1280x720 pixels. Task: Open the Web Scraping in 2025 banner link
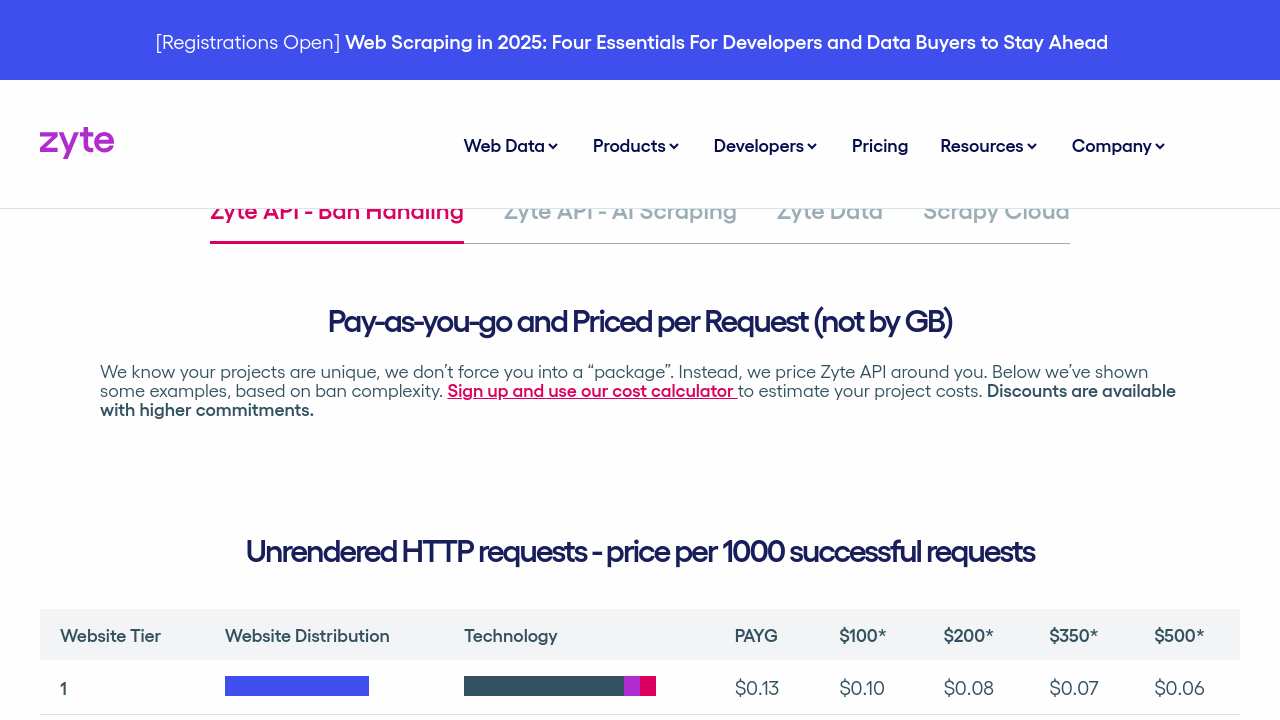[726, 42]
